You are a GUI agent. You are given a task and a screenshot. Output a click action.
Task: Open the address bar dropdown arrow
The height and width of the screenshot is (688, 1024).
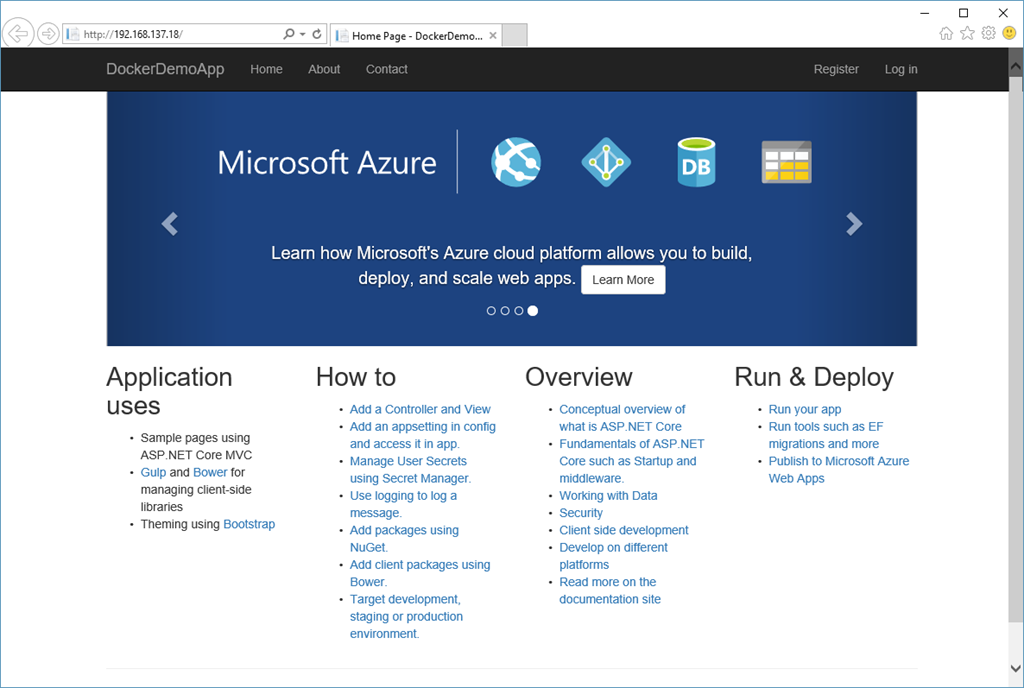302,34
